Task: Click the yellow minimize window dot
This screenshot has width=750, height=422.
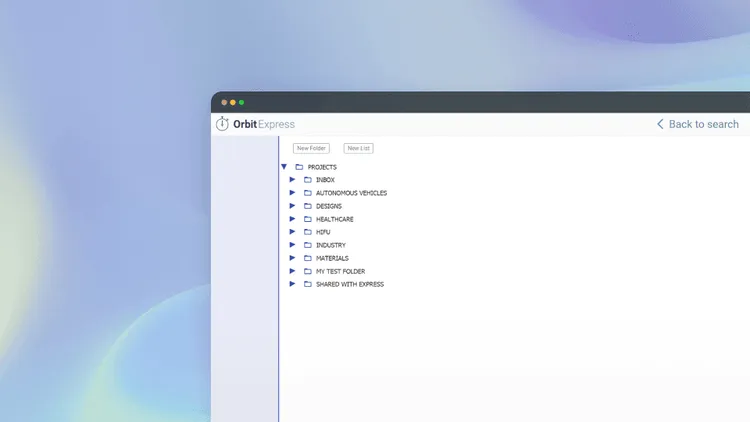Action: pos(233,102)
